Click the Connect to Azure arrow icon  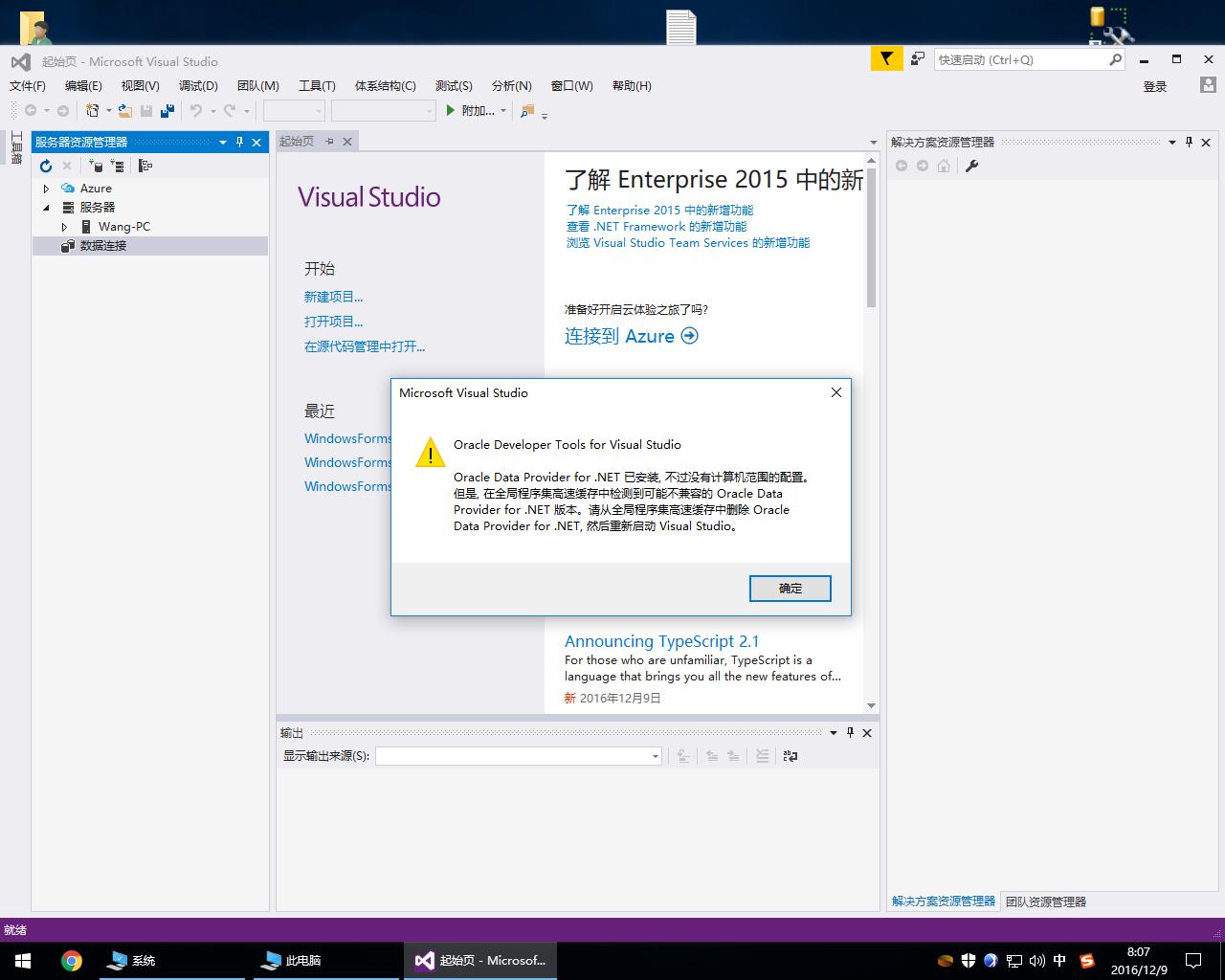point(690,336)
